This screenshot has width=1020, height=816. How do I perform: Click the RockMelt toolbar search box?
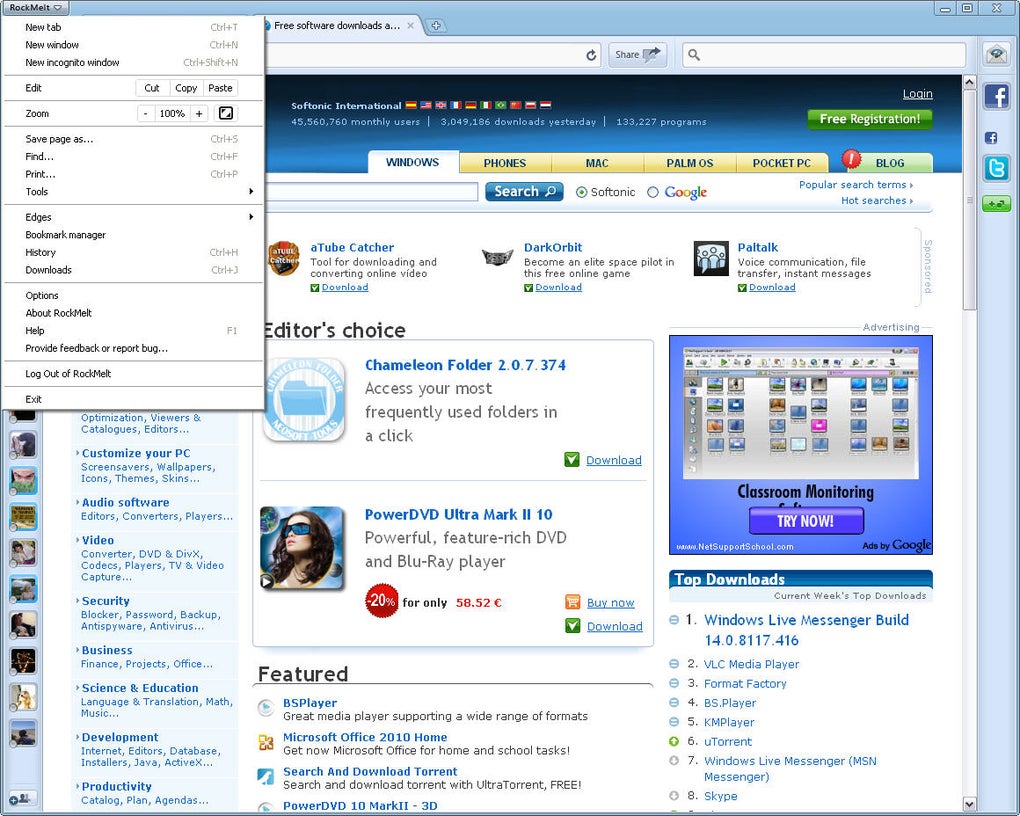point(824,55)
